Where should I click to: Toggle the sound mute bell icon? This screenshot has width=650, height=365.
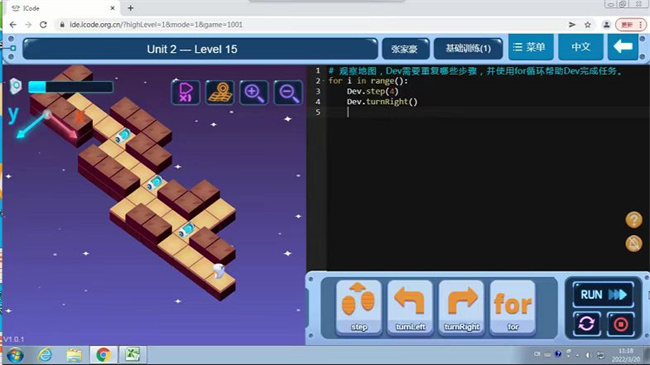pos(633,243)
